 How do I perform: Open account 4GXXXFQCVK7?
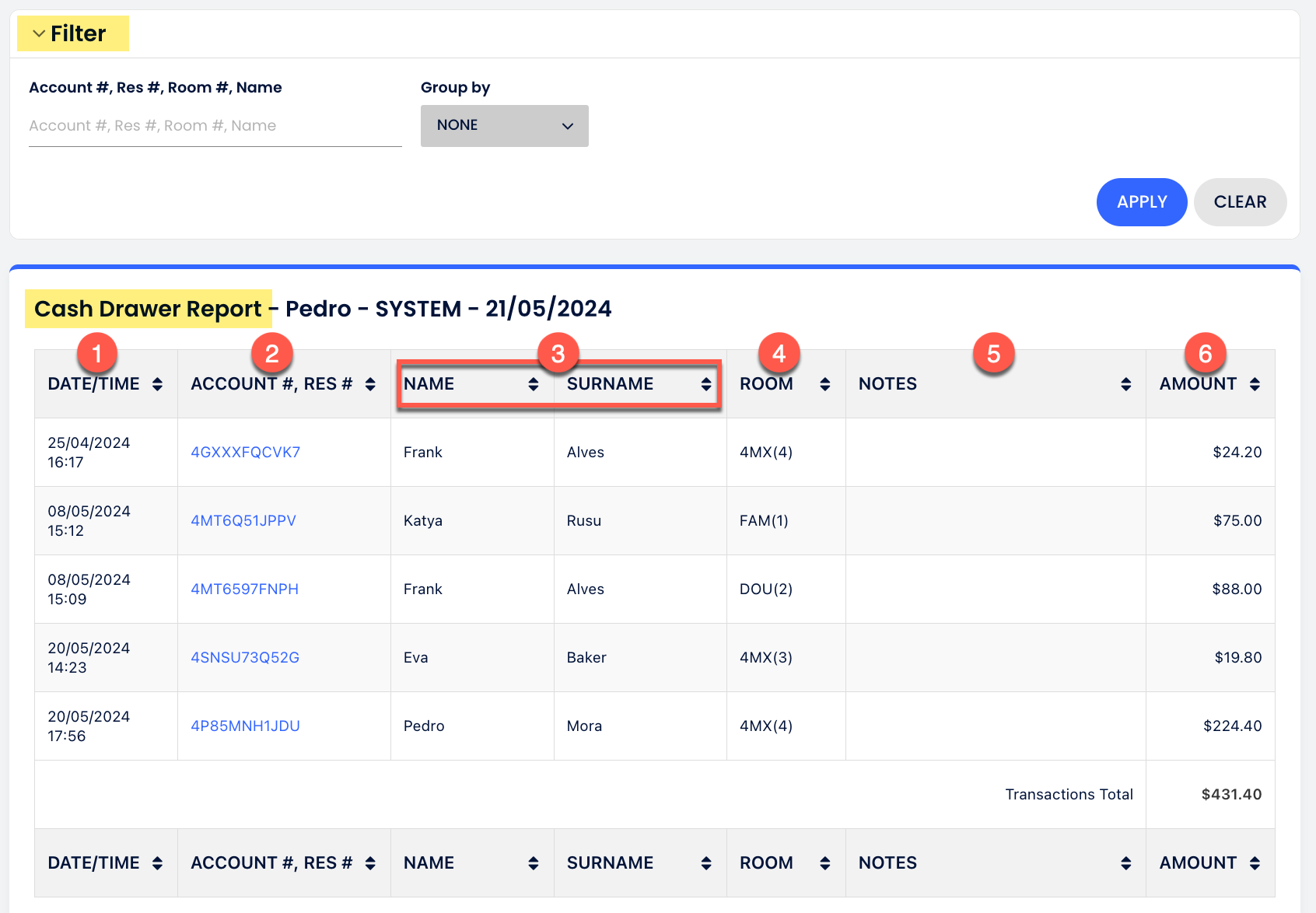(x=245, y=452)
